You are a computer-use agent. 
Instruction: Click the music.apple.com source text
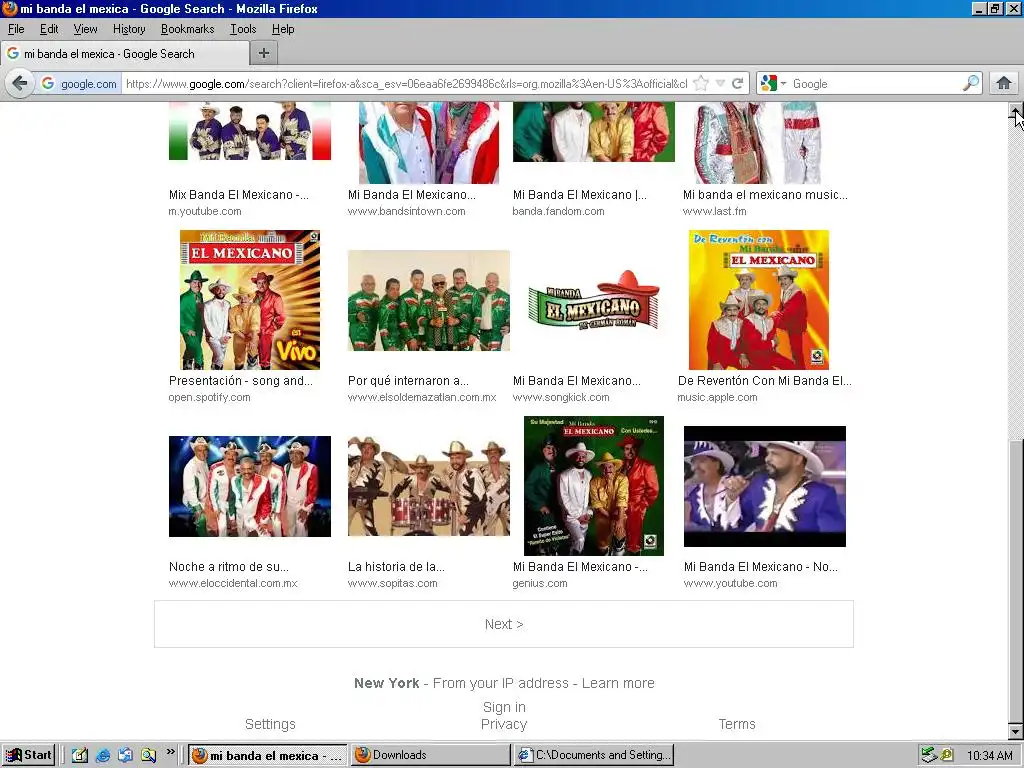(717, 397)
